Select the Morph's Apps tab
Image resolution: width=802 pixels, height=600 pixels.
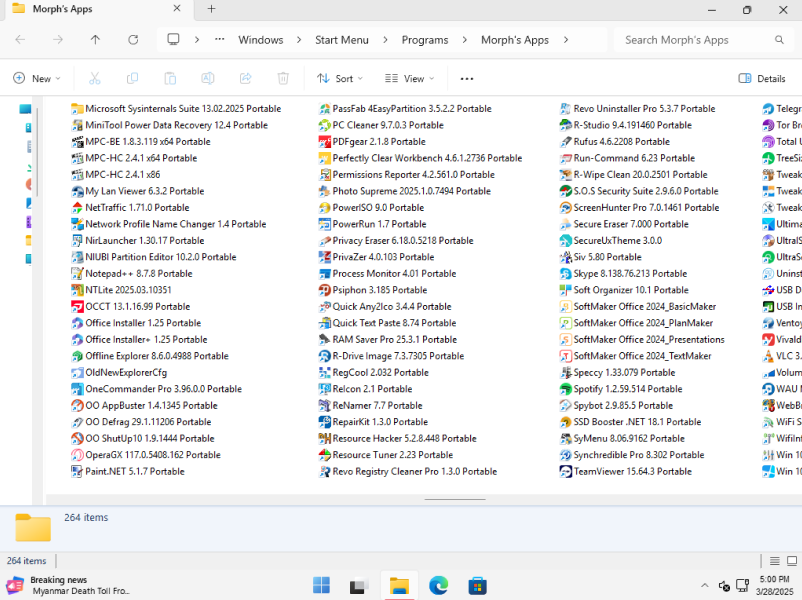coord(96,9)
